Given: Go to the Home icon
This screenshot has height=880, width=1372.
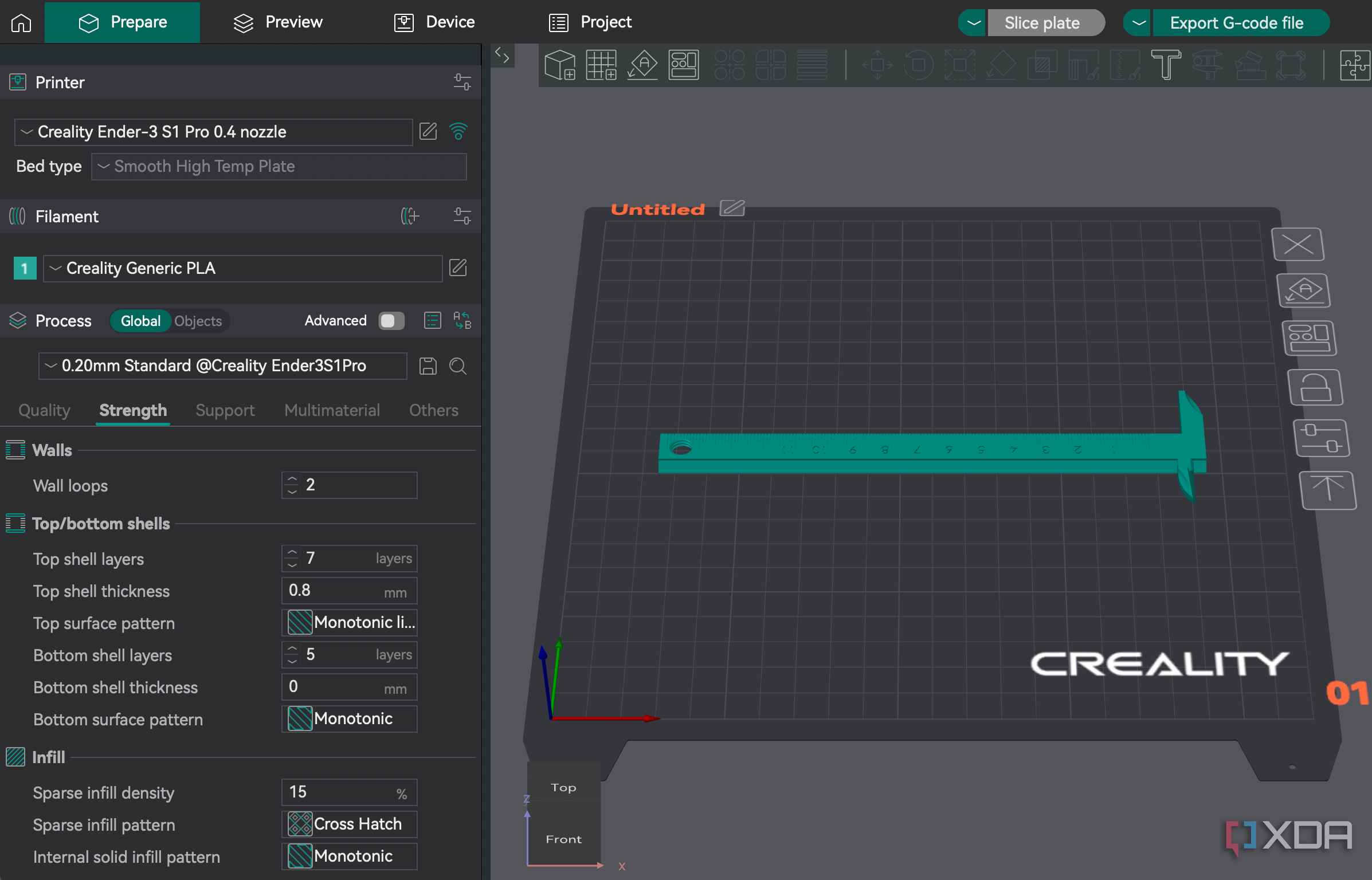Looking at the screenshot, I should tap(21, 22).
